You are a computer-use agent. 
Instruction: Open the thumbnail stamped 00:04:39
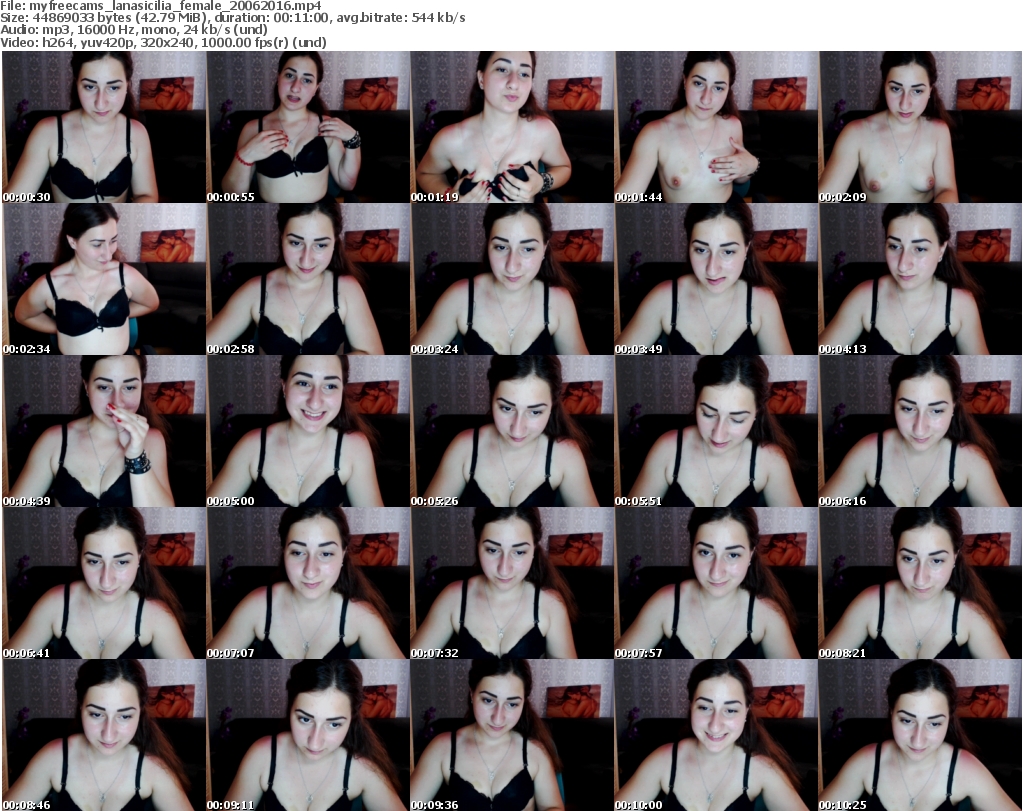pos(104,432)
